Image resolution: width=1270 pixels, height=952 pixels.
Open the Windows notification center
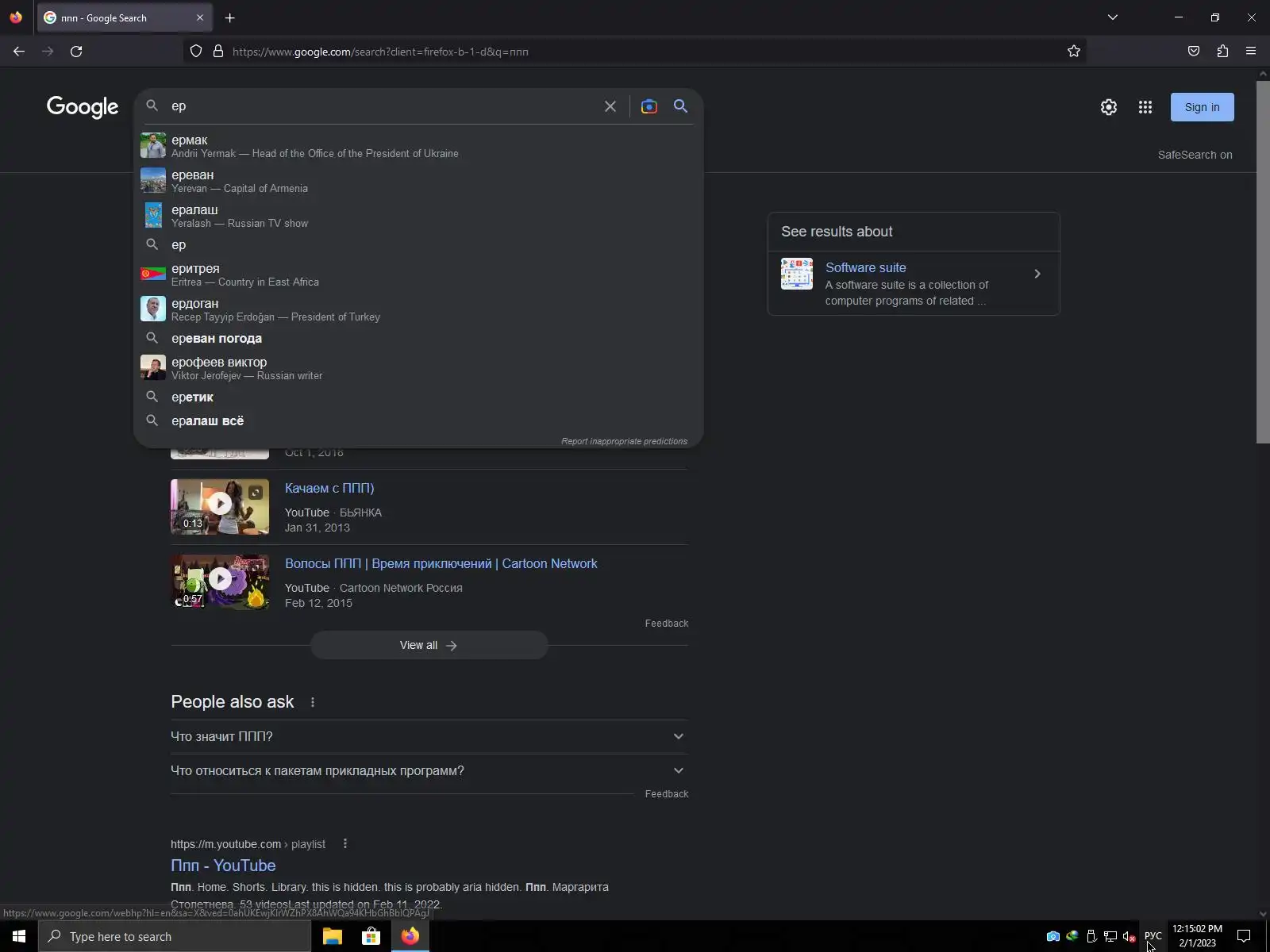(1244, 936)
